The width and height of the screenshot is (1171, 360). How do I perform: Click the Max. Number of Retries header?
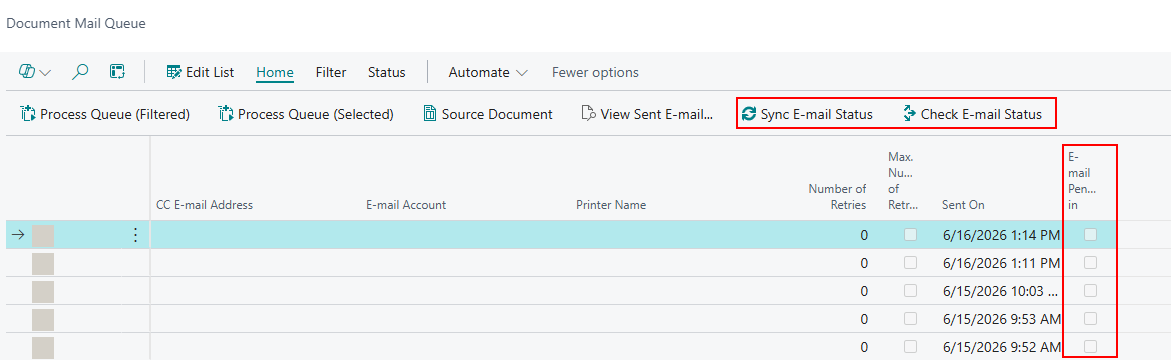902,181
